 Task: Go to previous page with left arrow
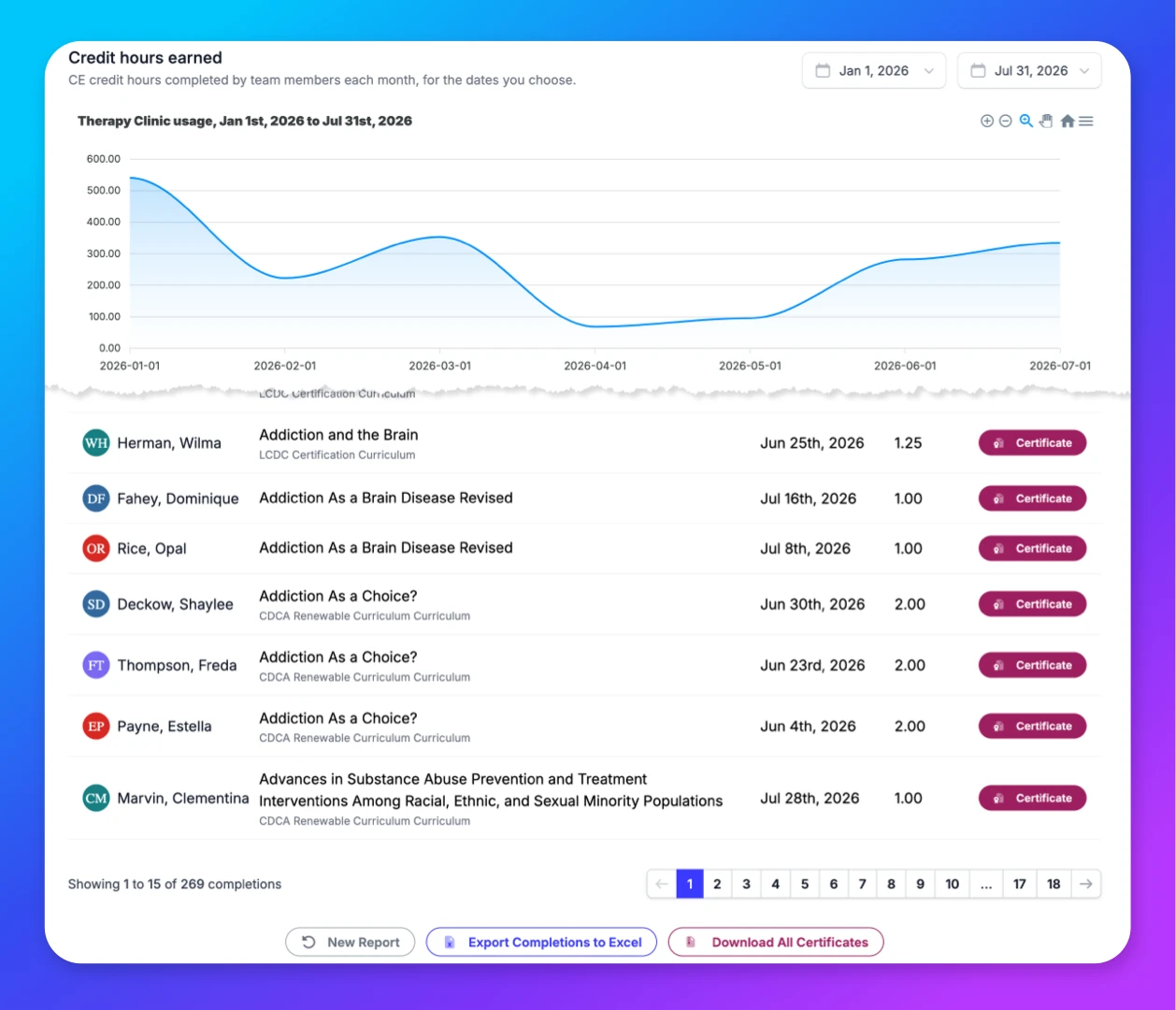(662, 884)
